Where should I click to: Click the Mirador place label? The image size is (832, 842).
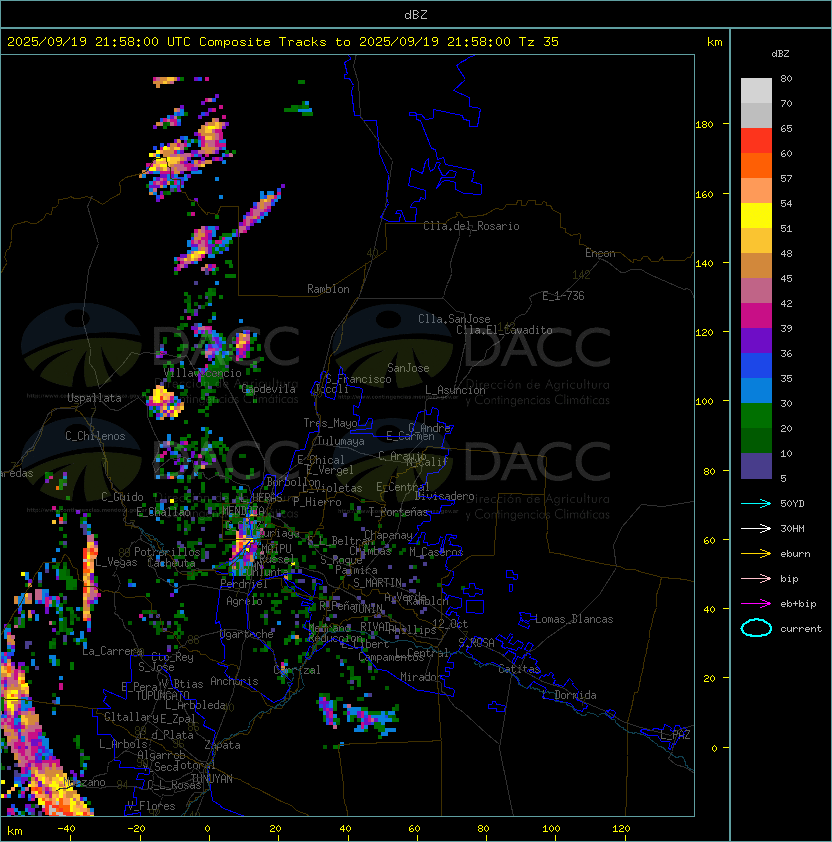(421, 677)
